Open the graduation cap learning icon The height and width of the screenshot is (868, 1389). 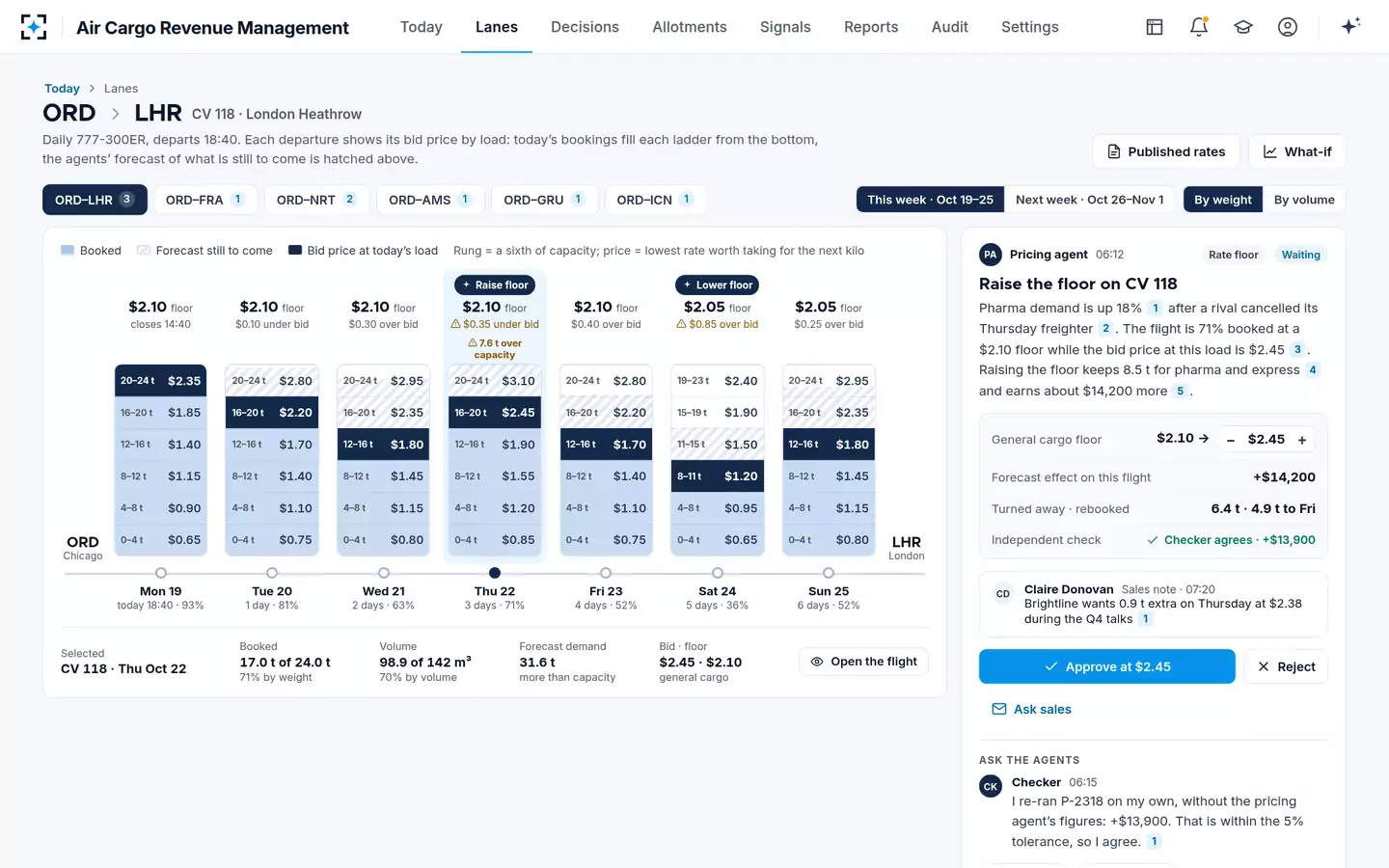(1243, 27)
